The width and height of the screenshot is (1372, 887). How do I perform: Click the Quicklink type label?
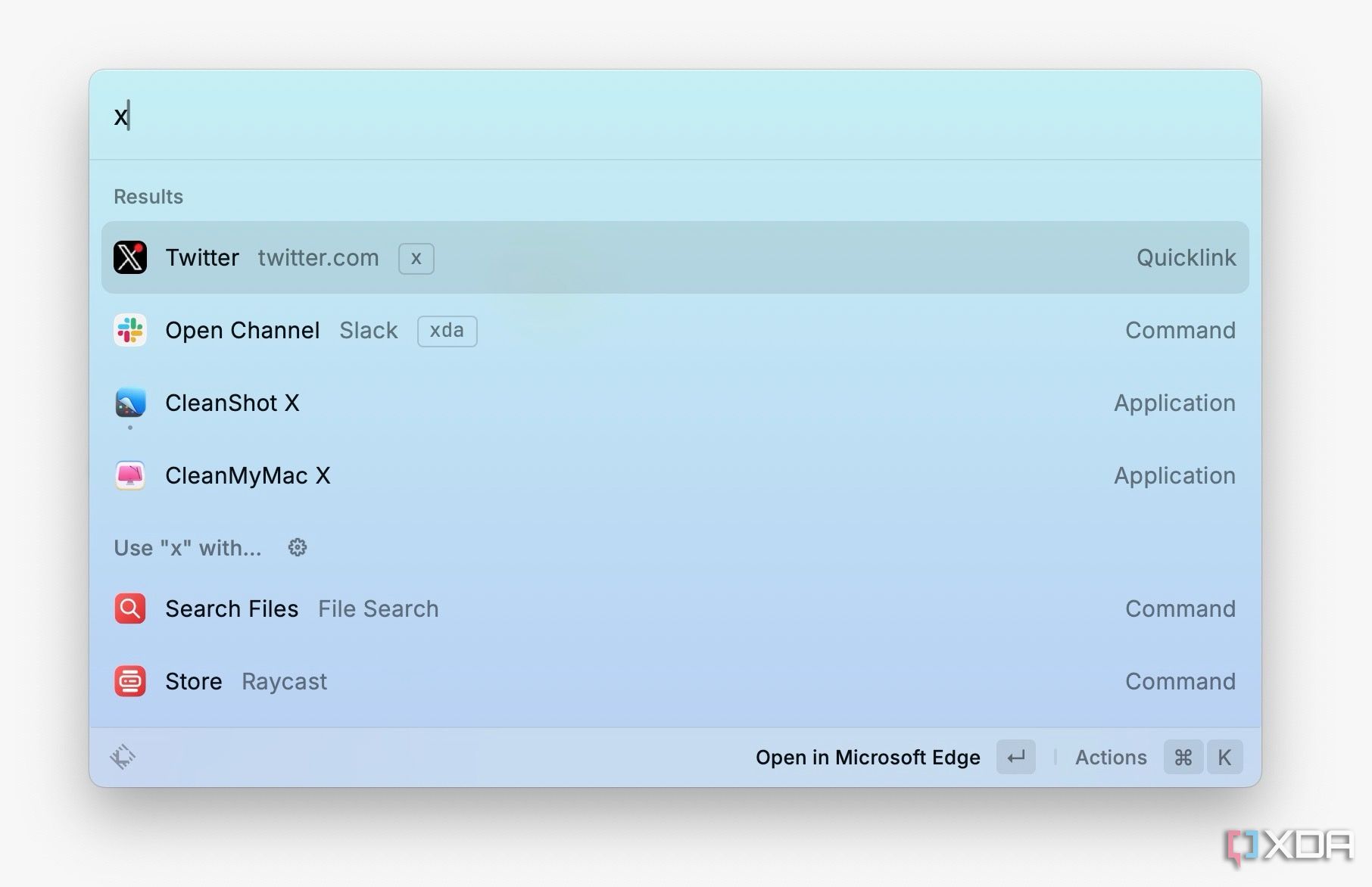pyautogui.click(x=1186, y=257)
